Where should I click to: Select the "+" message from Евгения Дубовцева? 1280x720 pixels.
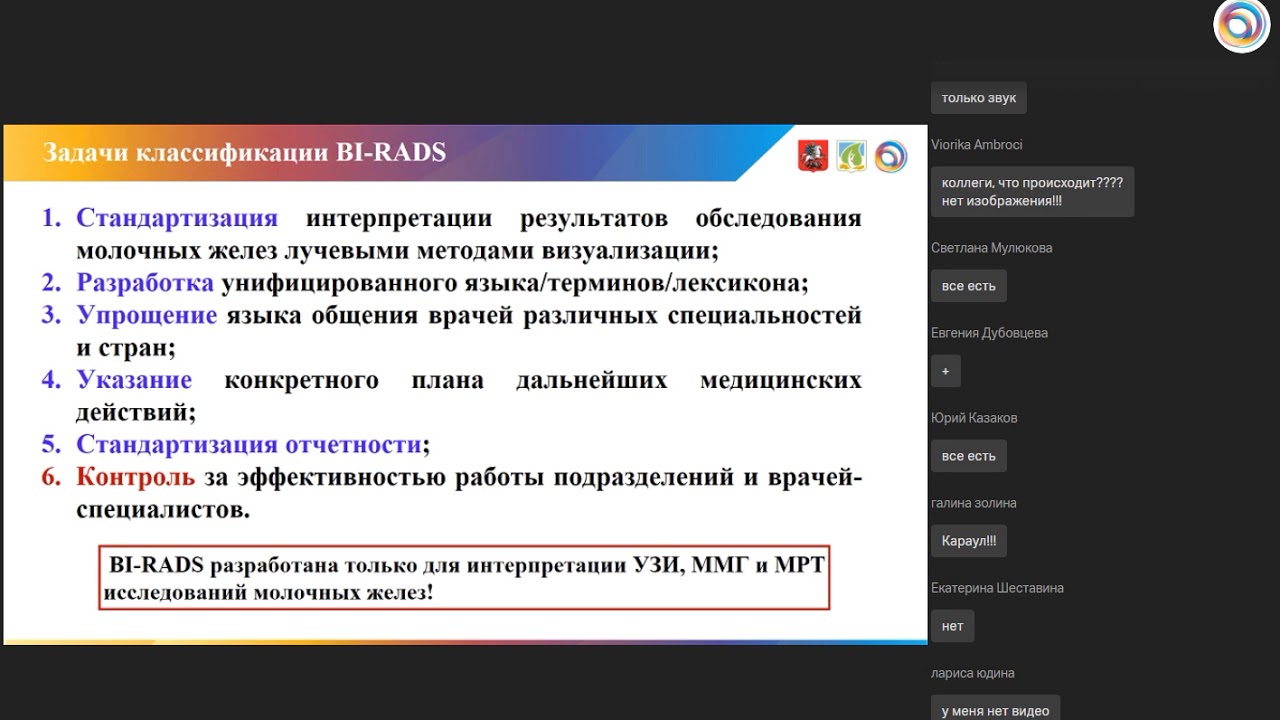(x=946, y=371)
